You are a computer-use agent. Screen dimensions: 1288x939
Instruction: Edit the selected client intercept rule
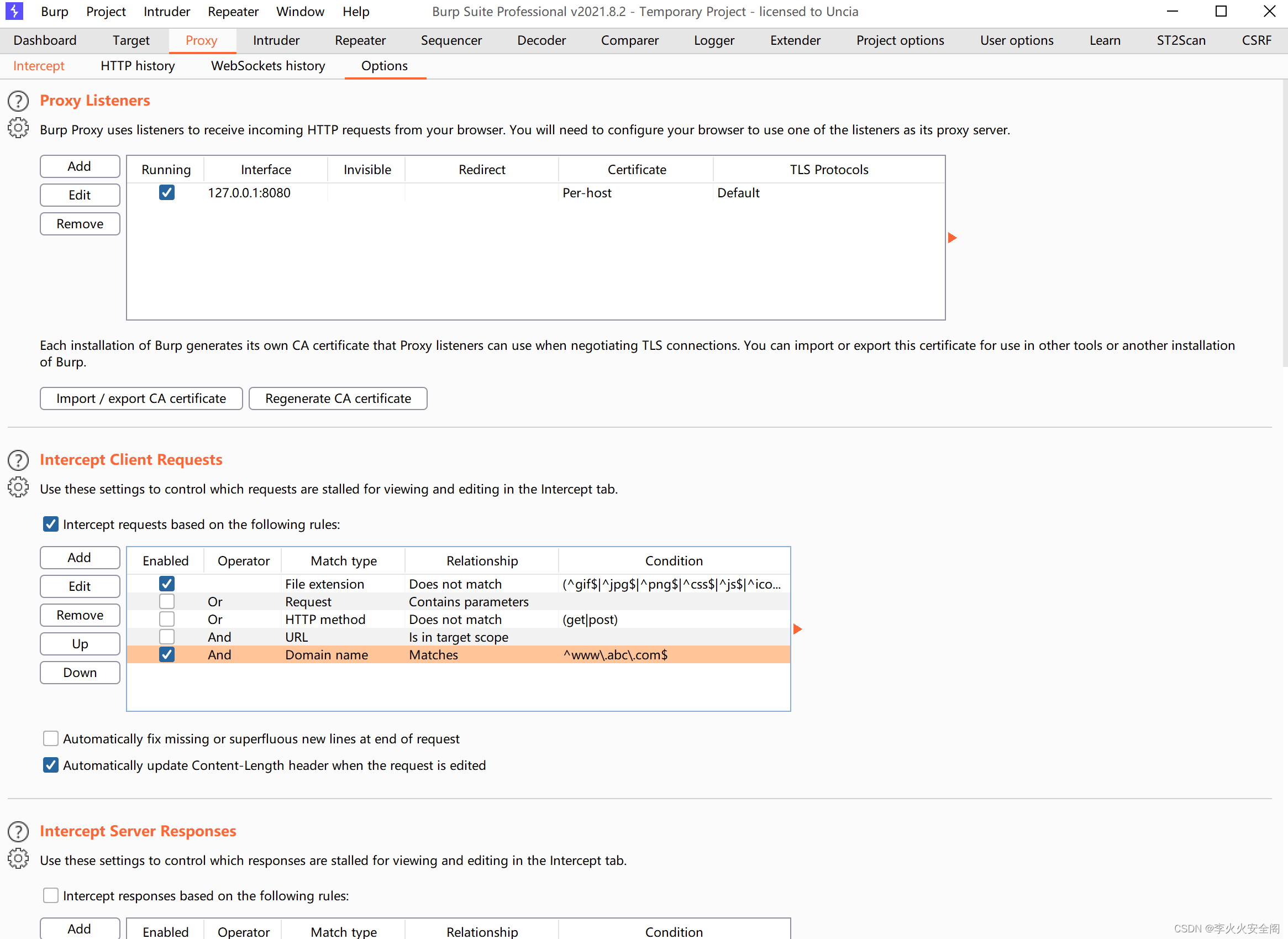[x=80, y=586]
